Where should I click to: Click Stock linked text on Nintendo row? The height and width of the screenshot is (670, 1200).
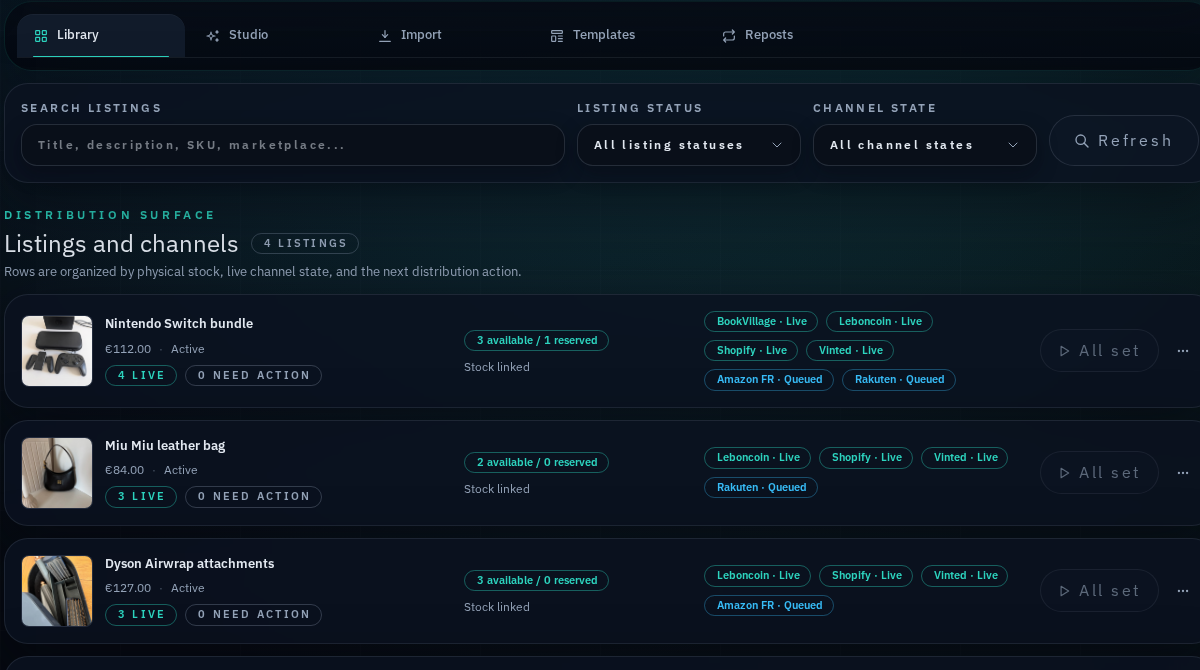point(497,367)
